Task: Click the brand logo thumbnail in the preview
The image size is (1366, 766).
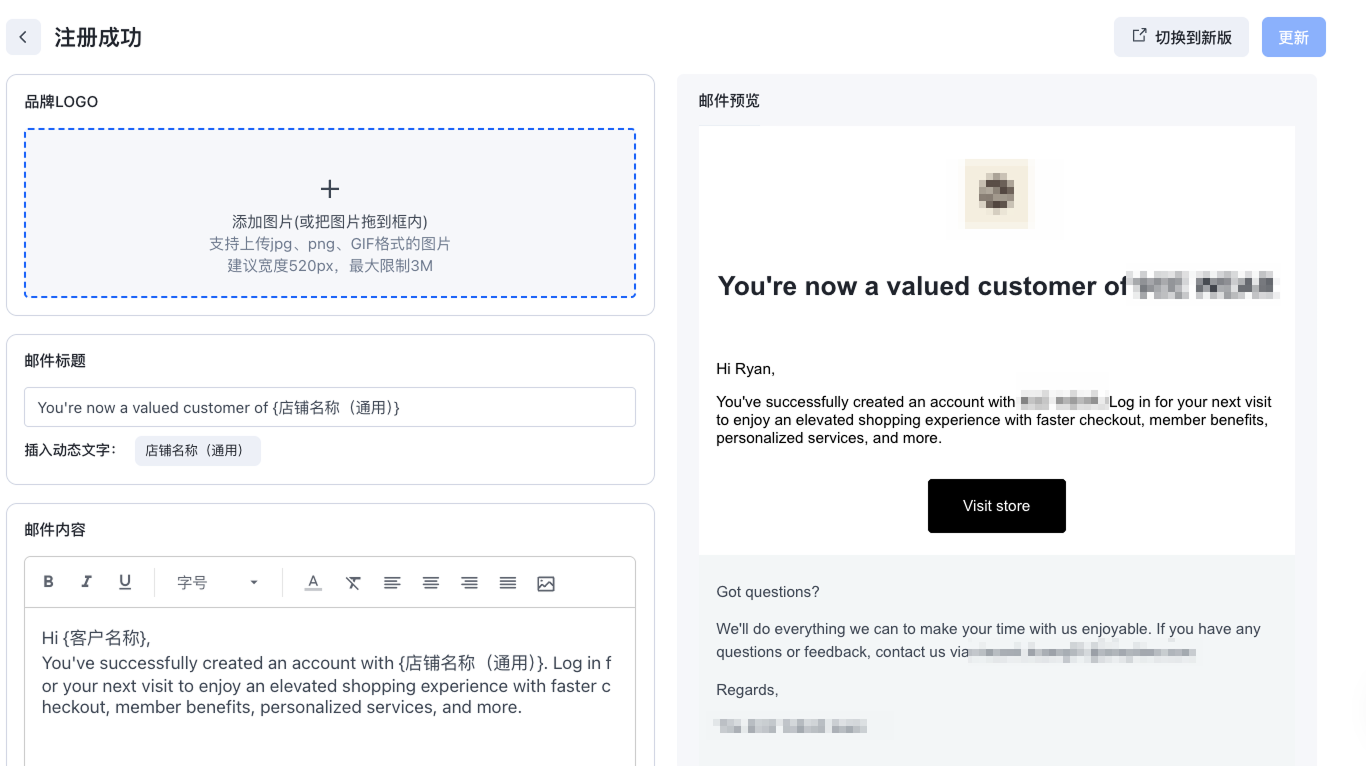Action: (997, 193)
